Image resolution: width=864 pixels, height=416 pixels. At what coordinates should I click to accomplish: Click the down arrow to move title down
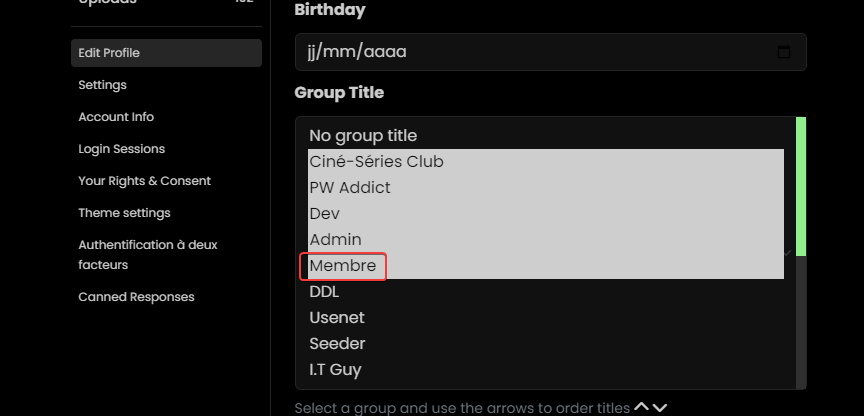[x=660, y=407]
